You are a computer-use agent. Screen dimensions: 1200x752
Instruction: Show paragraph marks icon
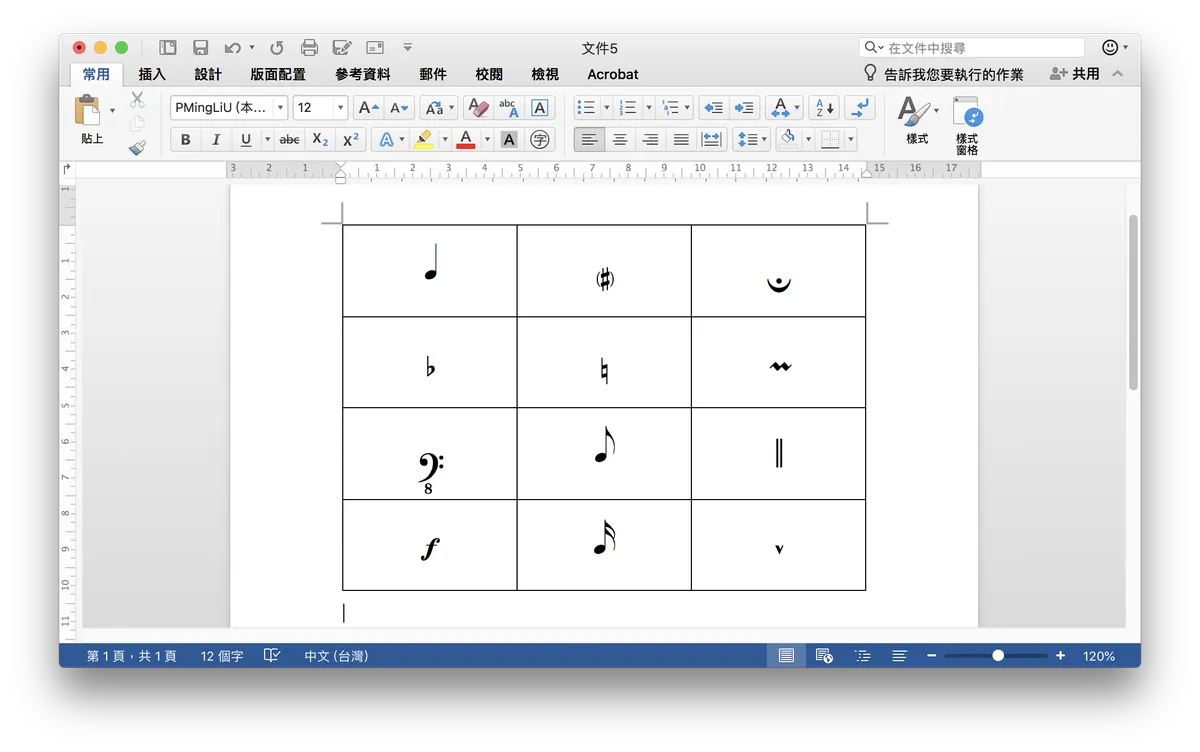pos(860,108)
